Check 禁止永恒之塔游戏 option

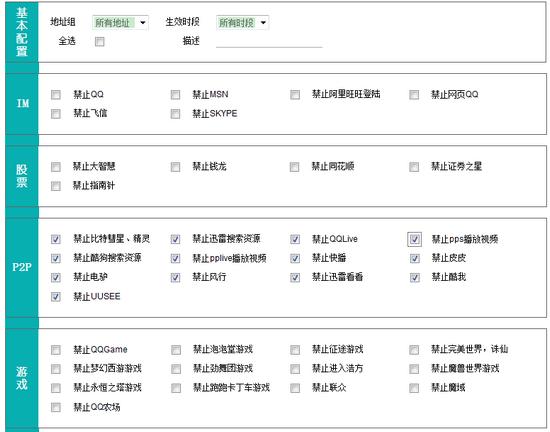[x=56, y=388]
